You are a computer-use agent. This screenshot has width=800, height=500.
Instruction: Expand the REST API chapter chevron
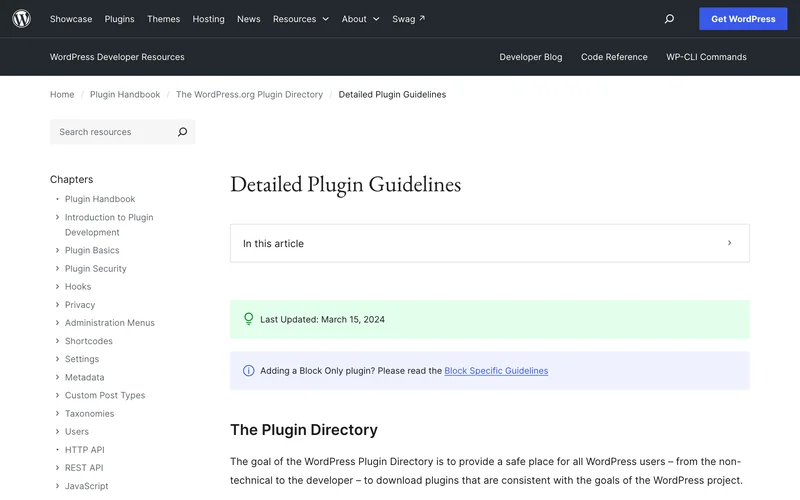click(57, 467)
